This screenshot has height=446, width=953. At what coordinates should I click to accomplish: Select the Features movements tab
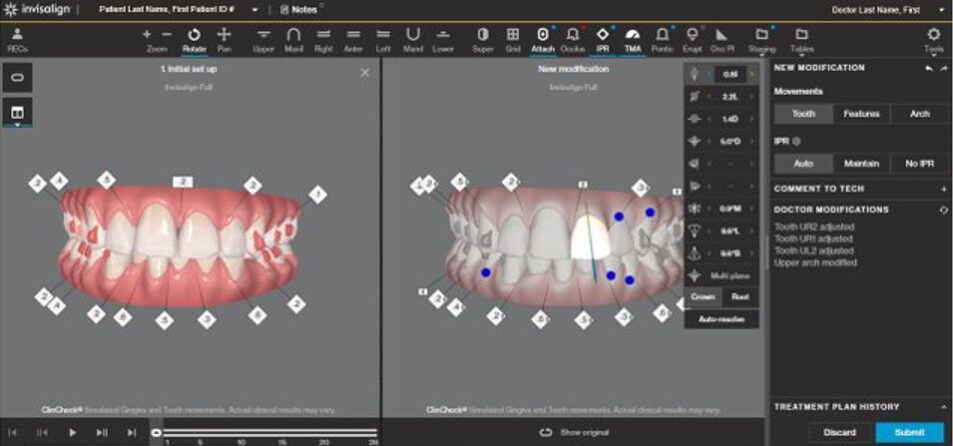861,114
